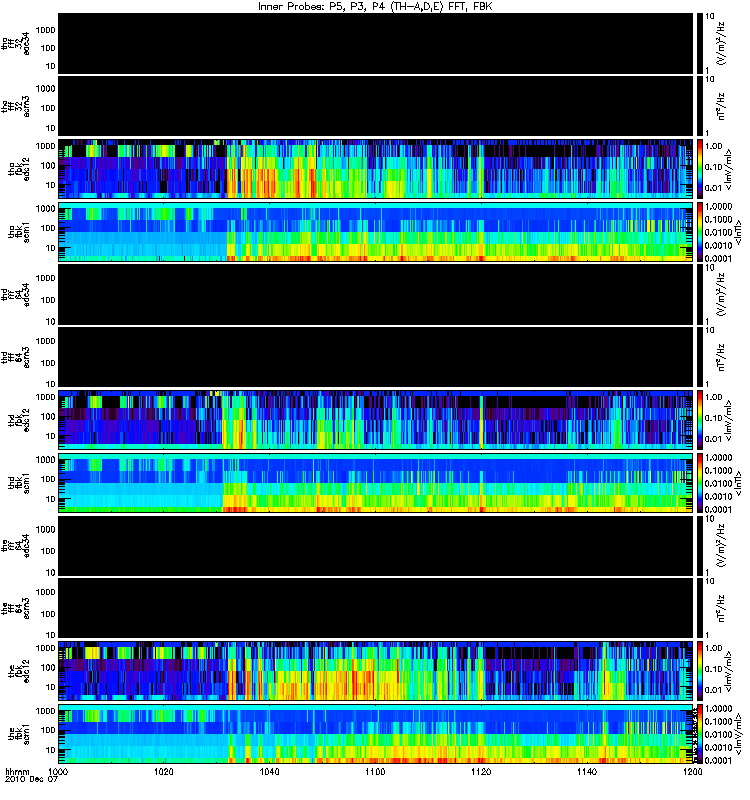This screenshot has height=800, width=750.
Task: Click the color bar beside tha fbk edc12
Action: (x=700, y=169)
